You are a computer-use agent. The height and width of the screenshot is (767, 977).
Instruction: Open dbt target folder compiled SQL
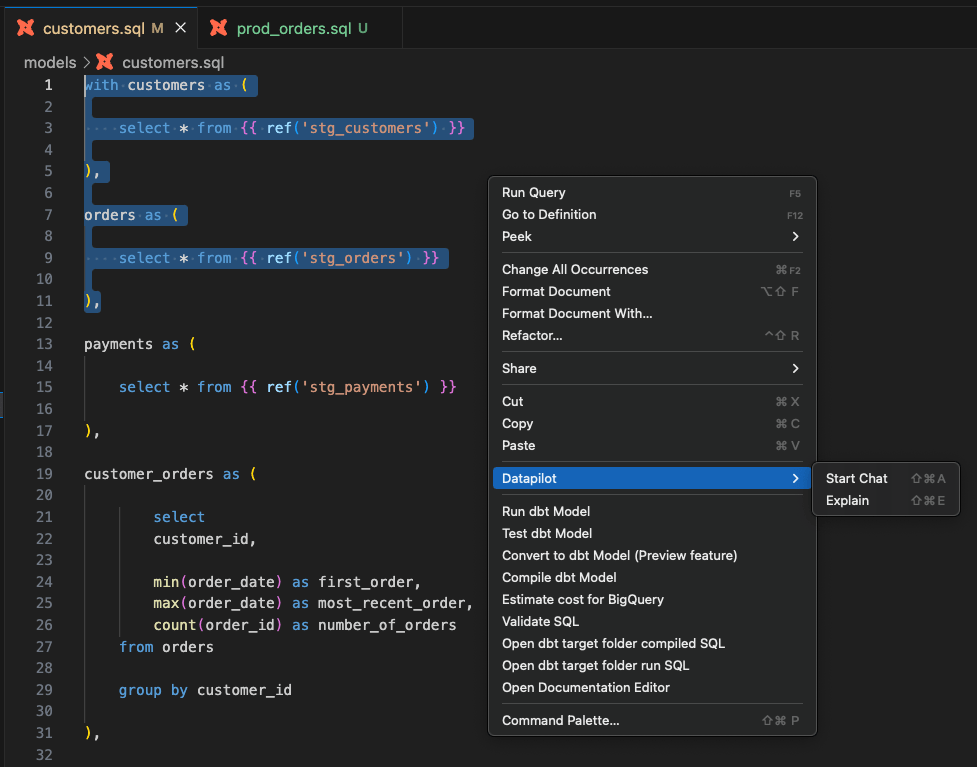(652, 644)
